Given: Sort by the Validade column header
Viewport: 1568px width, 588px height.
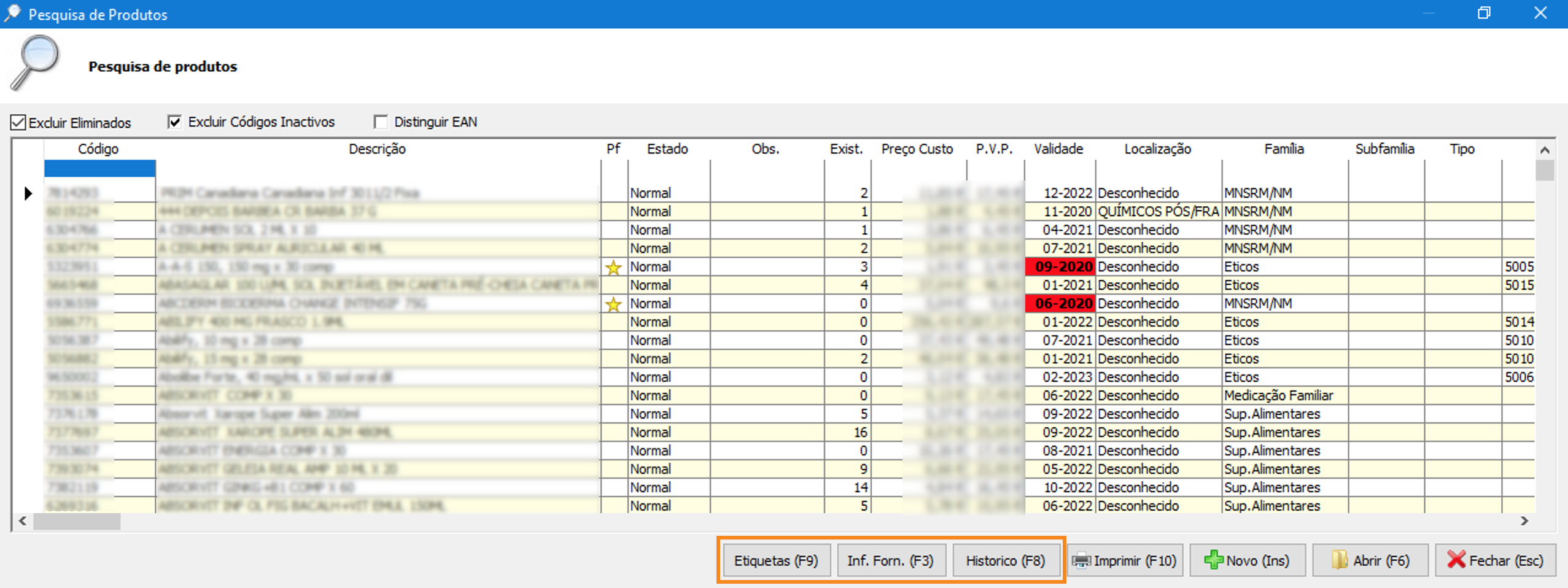Looking at the screenshot, I should [1058, 149].
